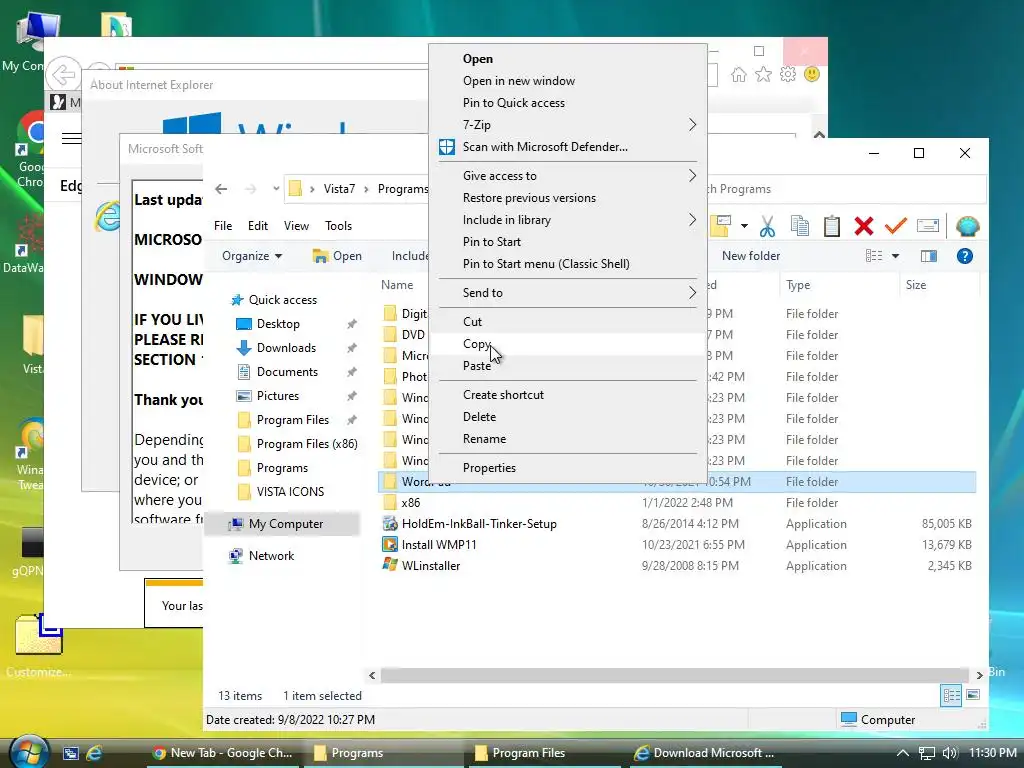
Task: Go back with Explorer back arrow
Action: point(221,189)
